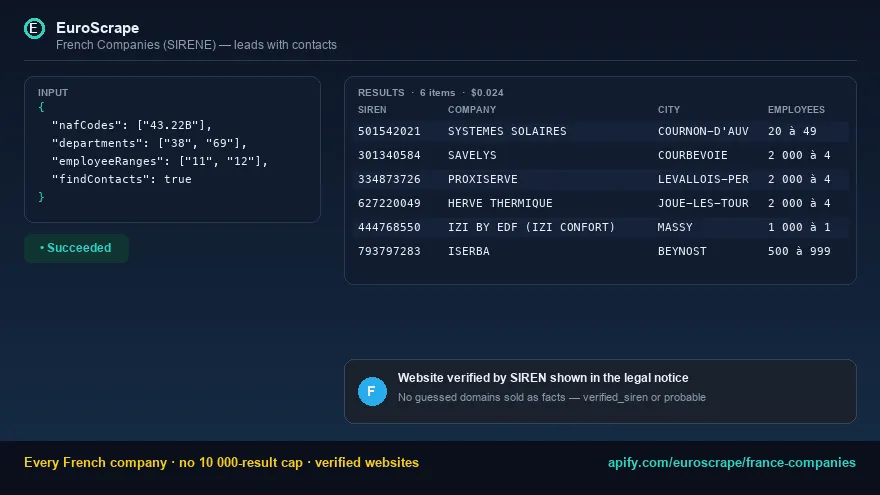
Task: Click SYSTEMES SOLAIRES company name
Action: (x=507, y=131)
